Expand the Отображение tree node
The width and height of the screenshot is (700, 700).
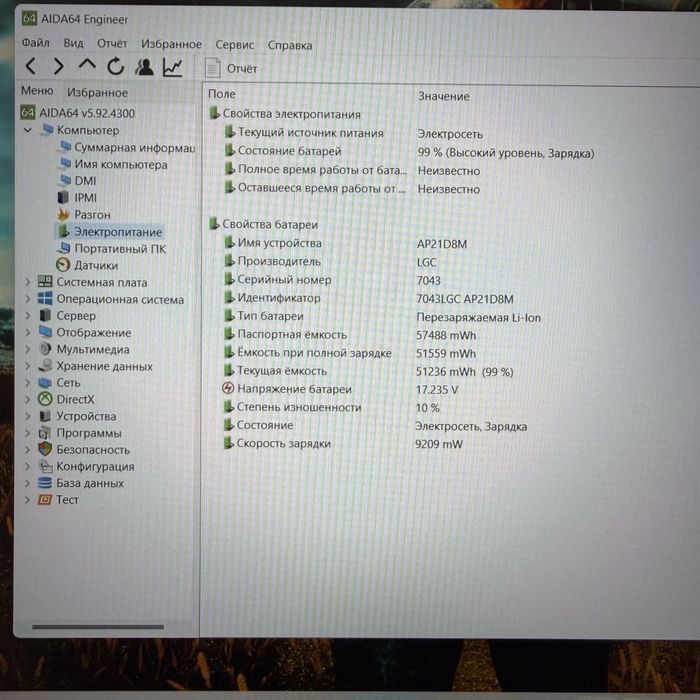[28, 333]
